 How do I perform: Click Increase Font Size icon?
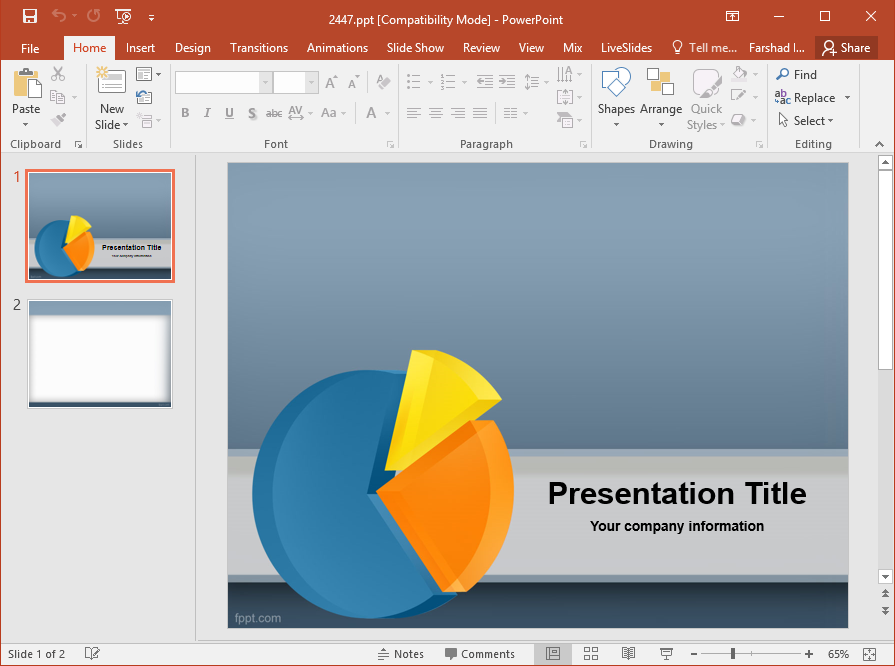tap(331, 83)
